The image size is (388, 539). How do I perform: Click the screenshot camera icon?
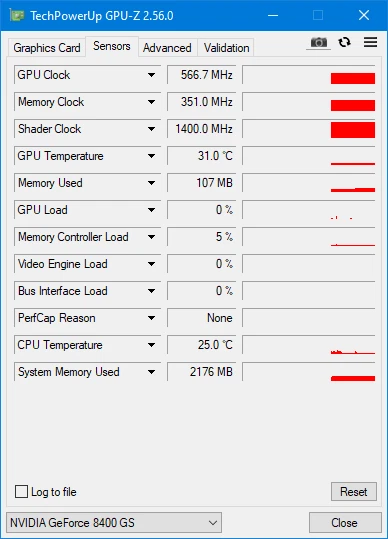coord(319,43)
